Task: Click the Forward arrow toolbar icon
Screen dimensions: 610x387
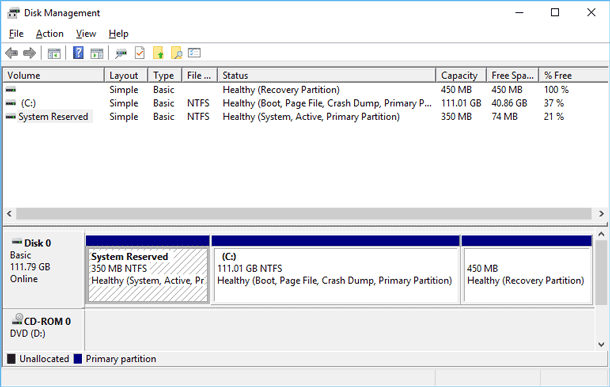Action: pos(30,53)
